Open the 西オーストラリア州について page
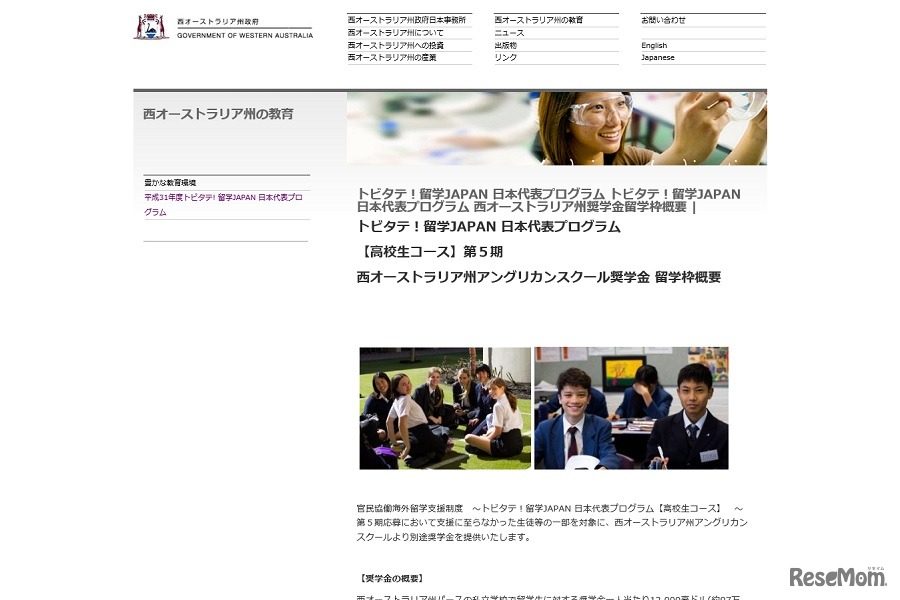 [x=390, y=32]
